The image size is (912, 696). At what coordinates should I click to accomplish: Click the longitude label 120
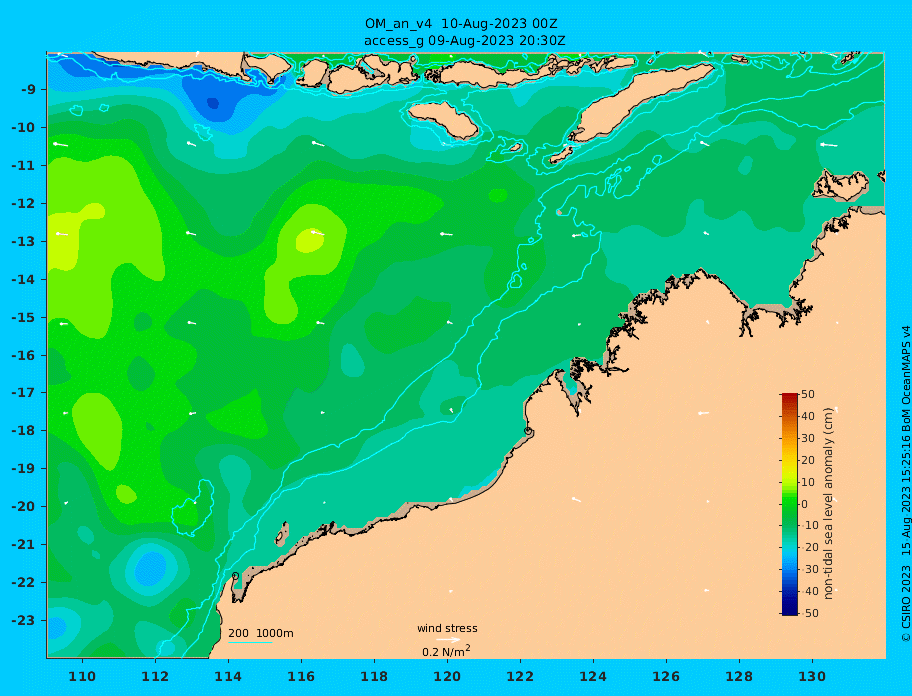447,676
